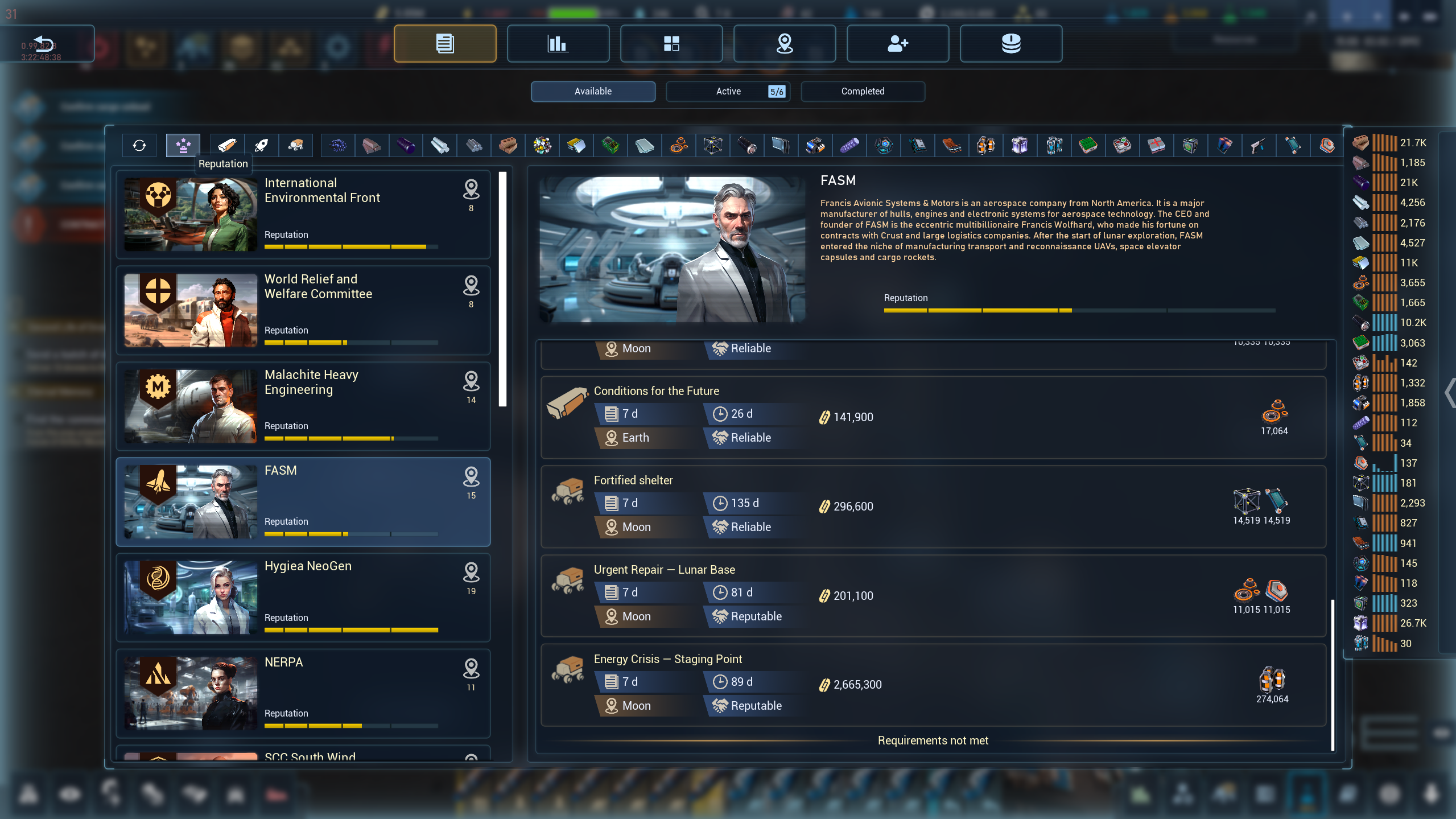Toggle the brick resource filter

coord(508,146)
